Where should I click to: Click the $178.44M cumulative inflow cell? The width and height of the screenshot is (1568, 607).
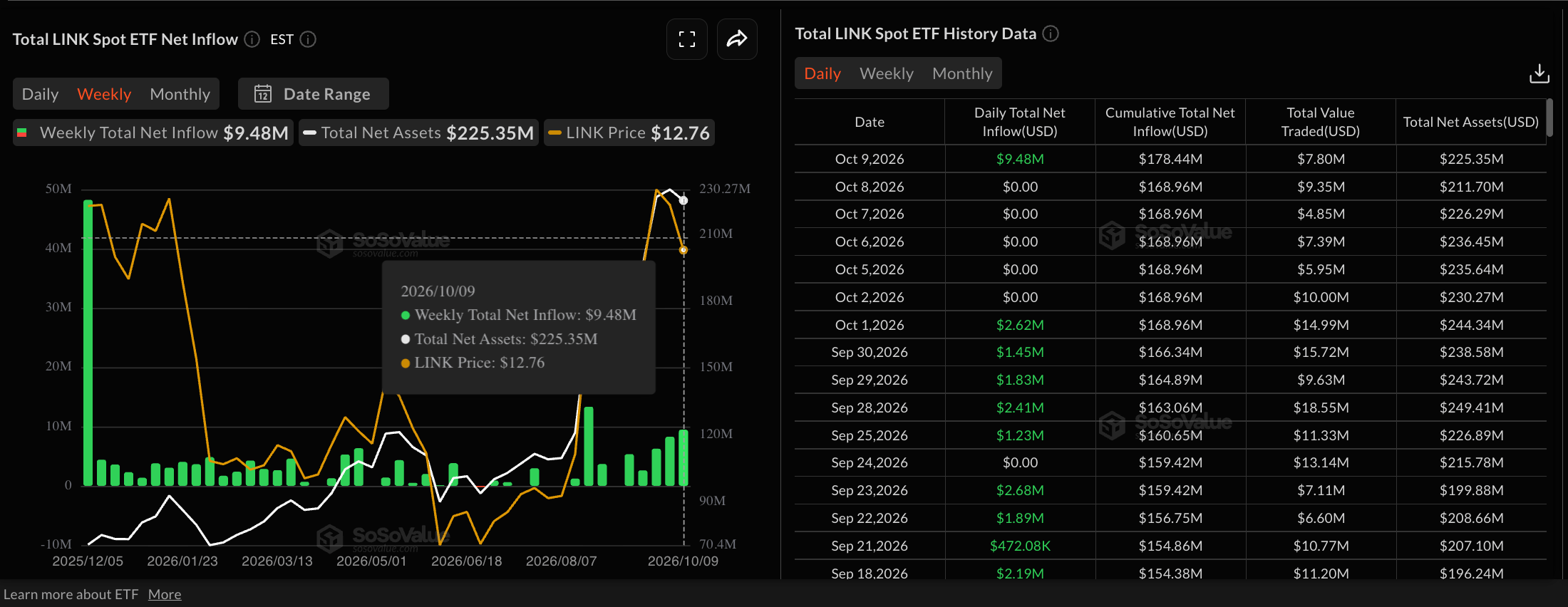pos(1170,159)
